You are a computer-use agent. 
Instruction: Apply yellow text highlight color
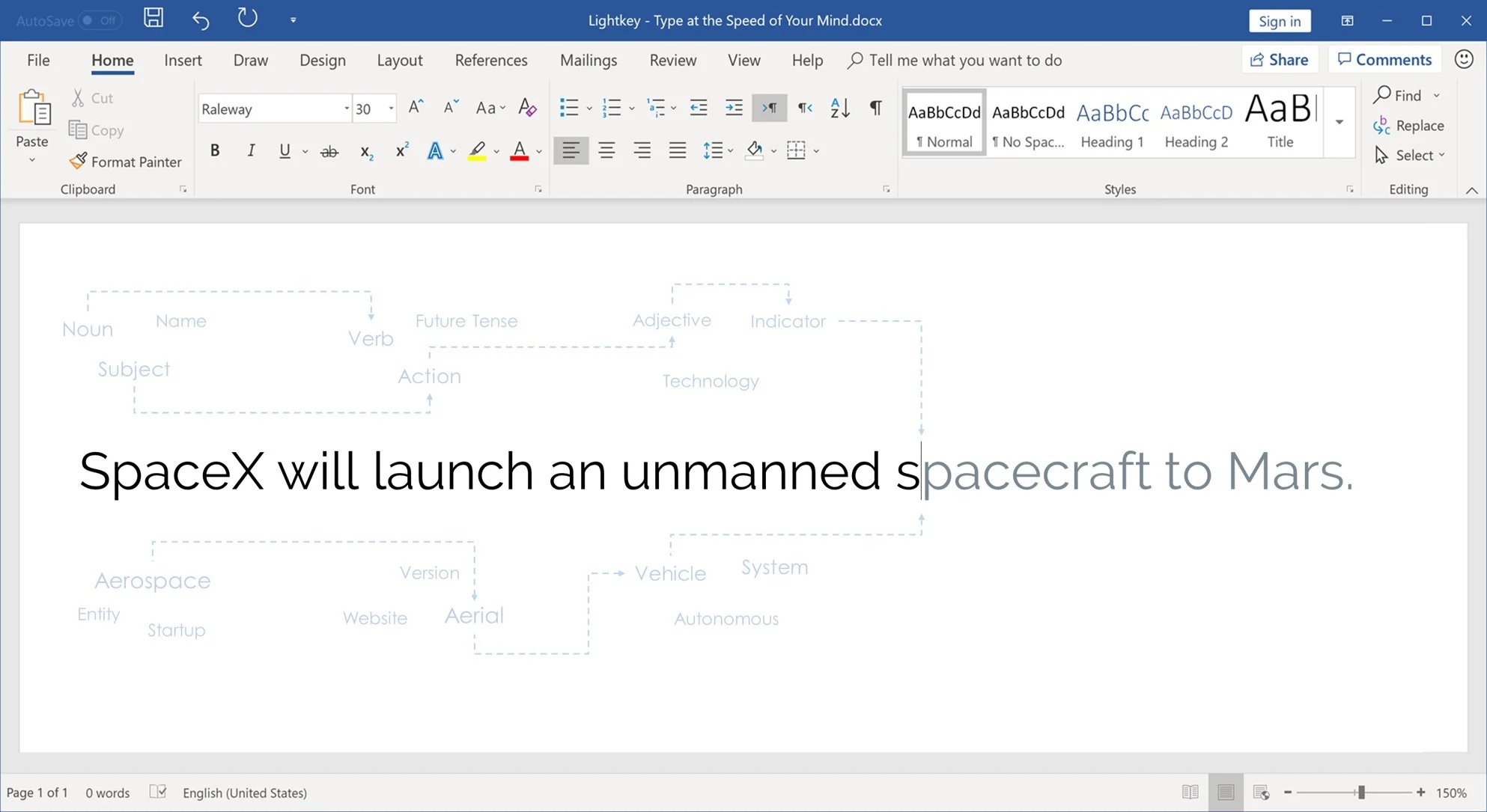pos(478,150)
